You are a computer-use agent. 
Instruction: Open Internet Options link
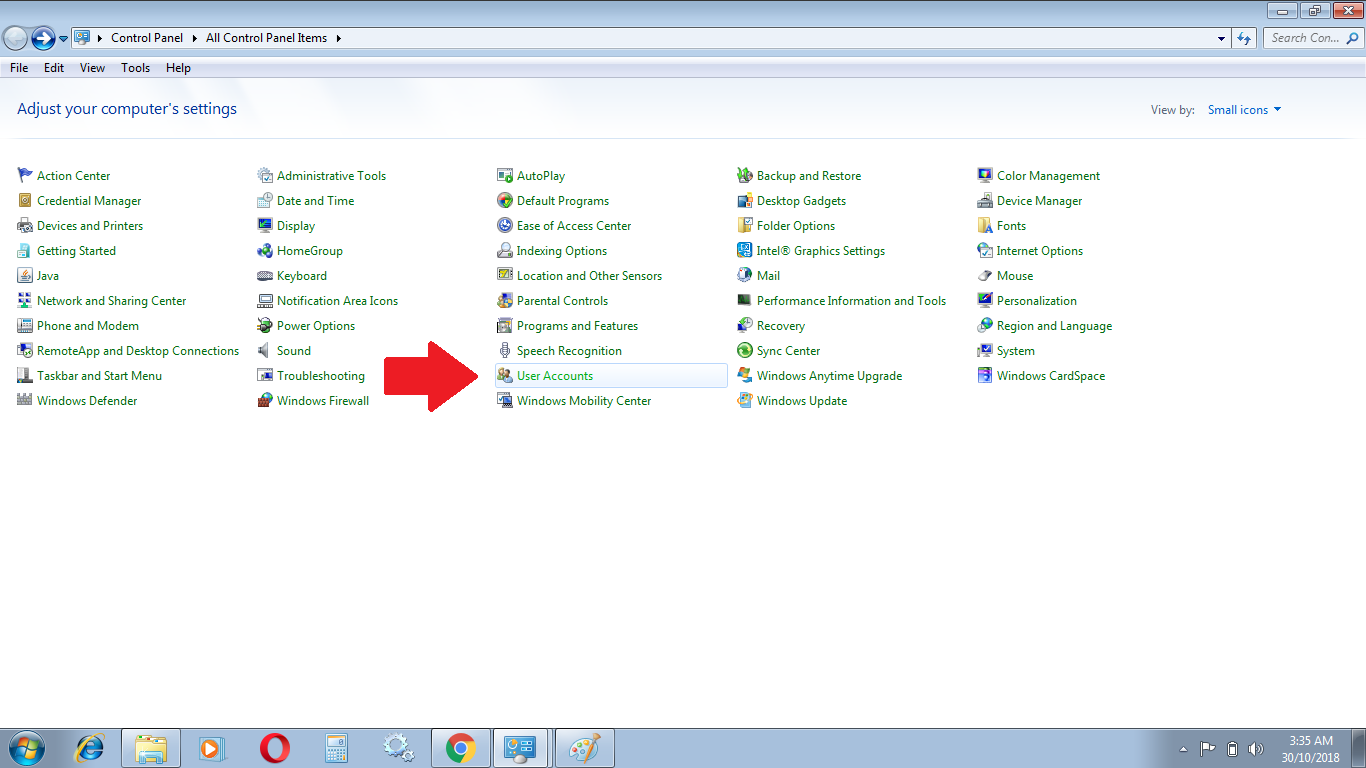(1040, 251)
